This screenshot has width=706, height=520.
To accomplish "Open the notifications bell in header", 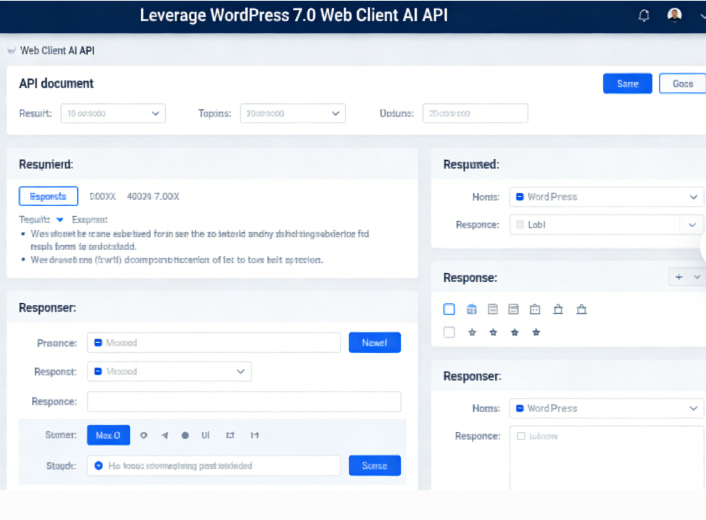I will (644, 15).
